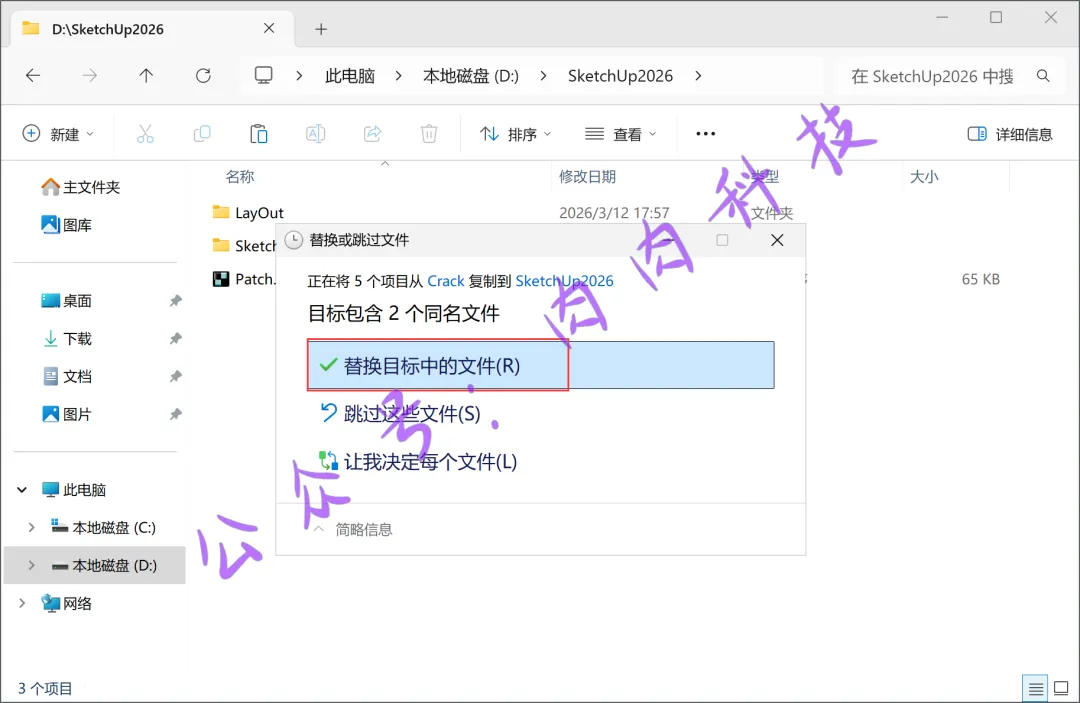Click the Back navigation arrow
The height and width of the screenshot is (703, 1080).
[x=32, y=76]
